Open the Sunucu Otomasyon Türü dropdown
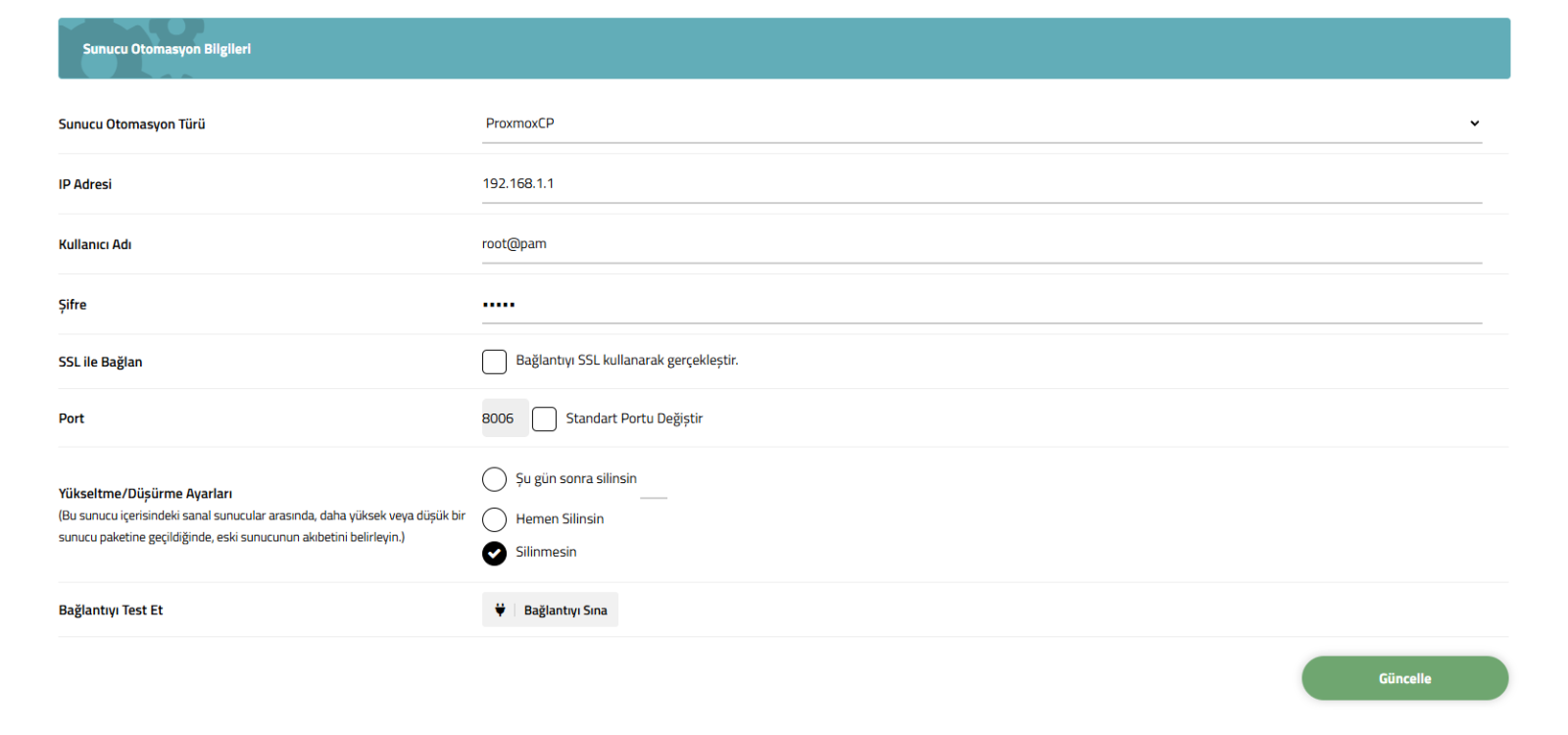 (x=980, y=123)
